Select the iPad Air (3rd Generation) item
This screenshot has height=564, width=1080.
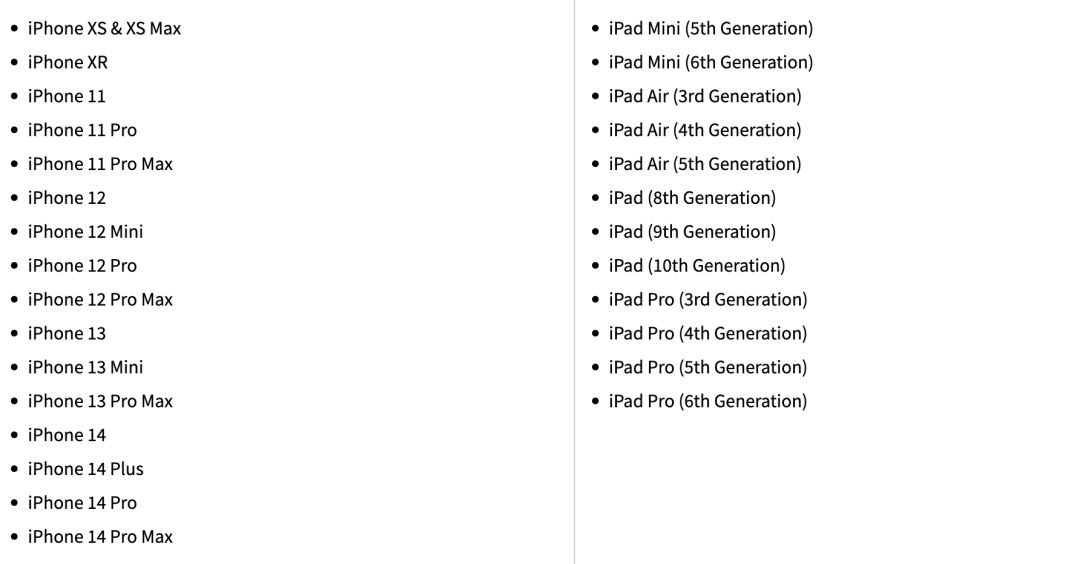coord(704,96)
